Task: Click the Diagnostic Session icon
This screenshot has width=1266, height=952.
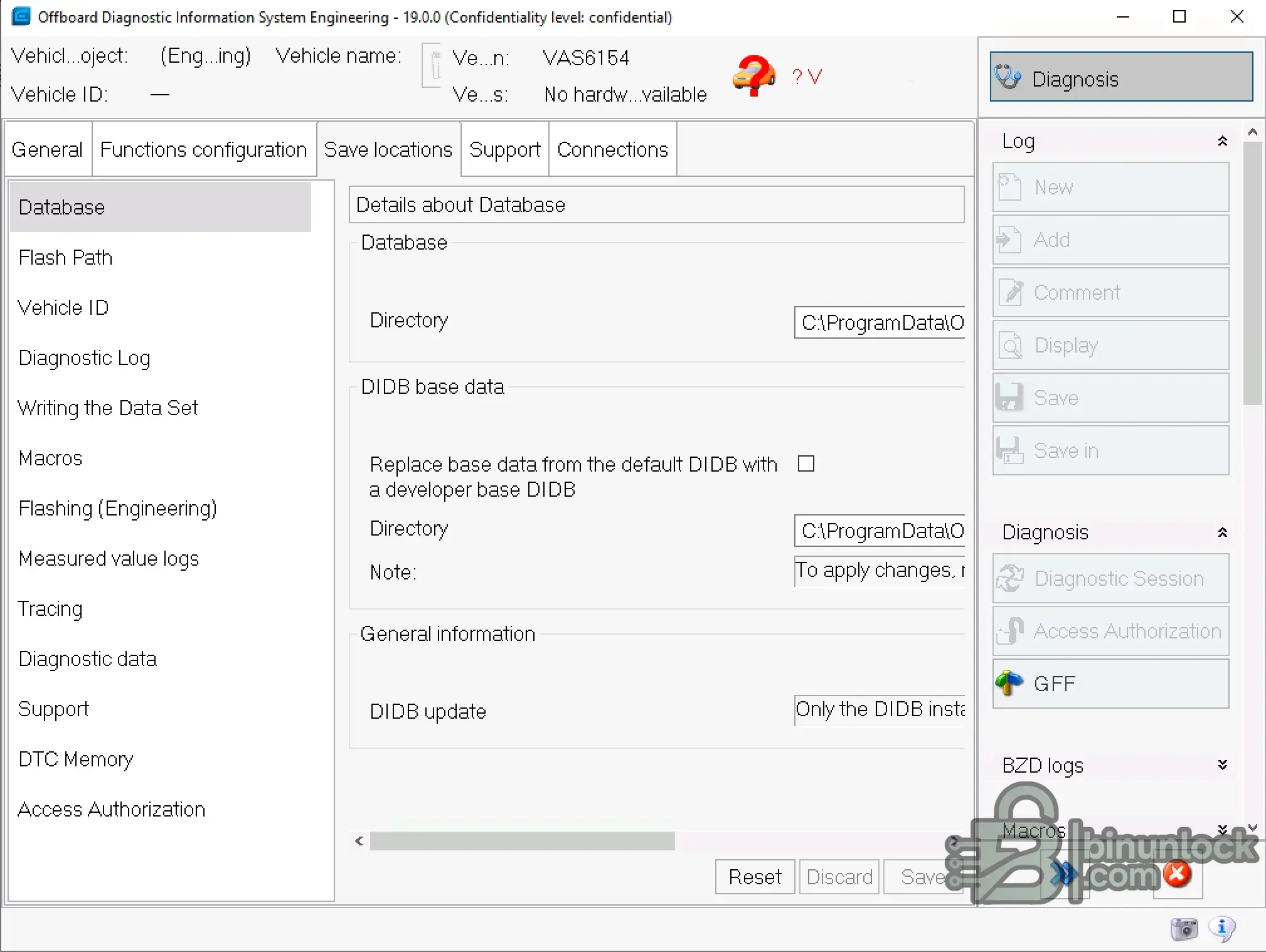Action: 1009,578
